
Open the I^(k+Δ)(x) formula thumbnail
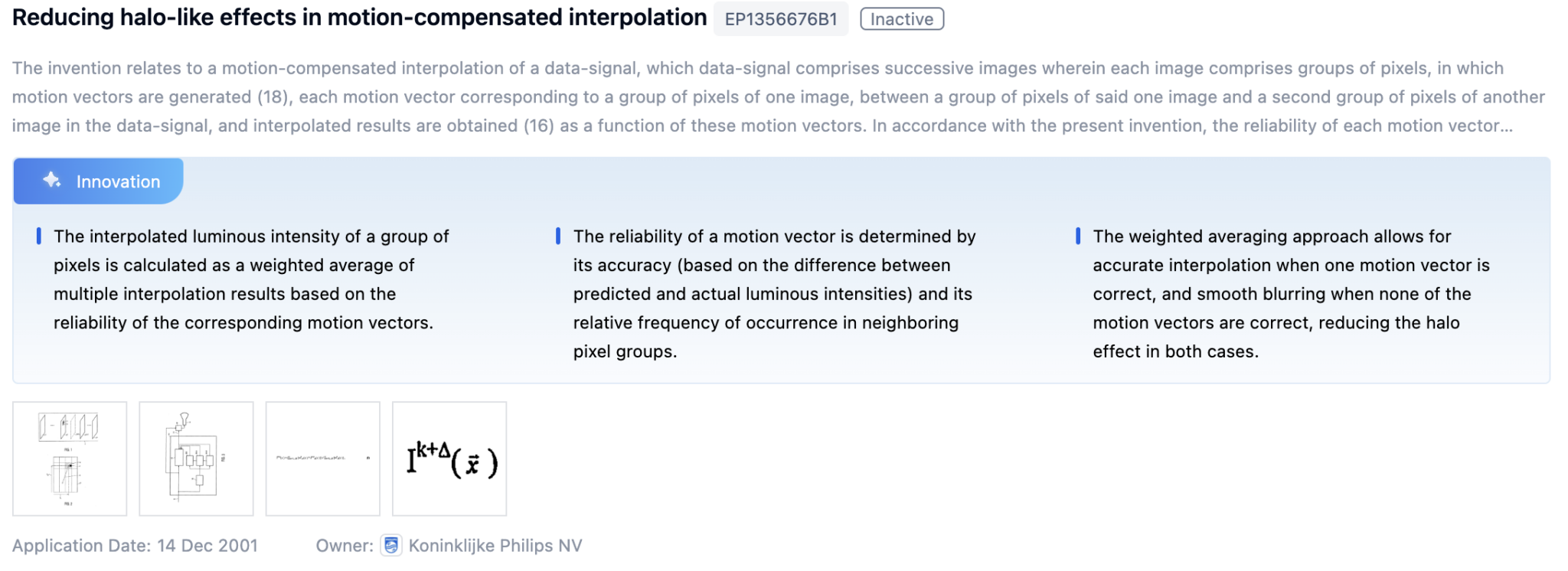tap(449, 457)
